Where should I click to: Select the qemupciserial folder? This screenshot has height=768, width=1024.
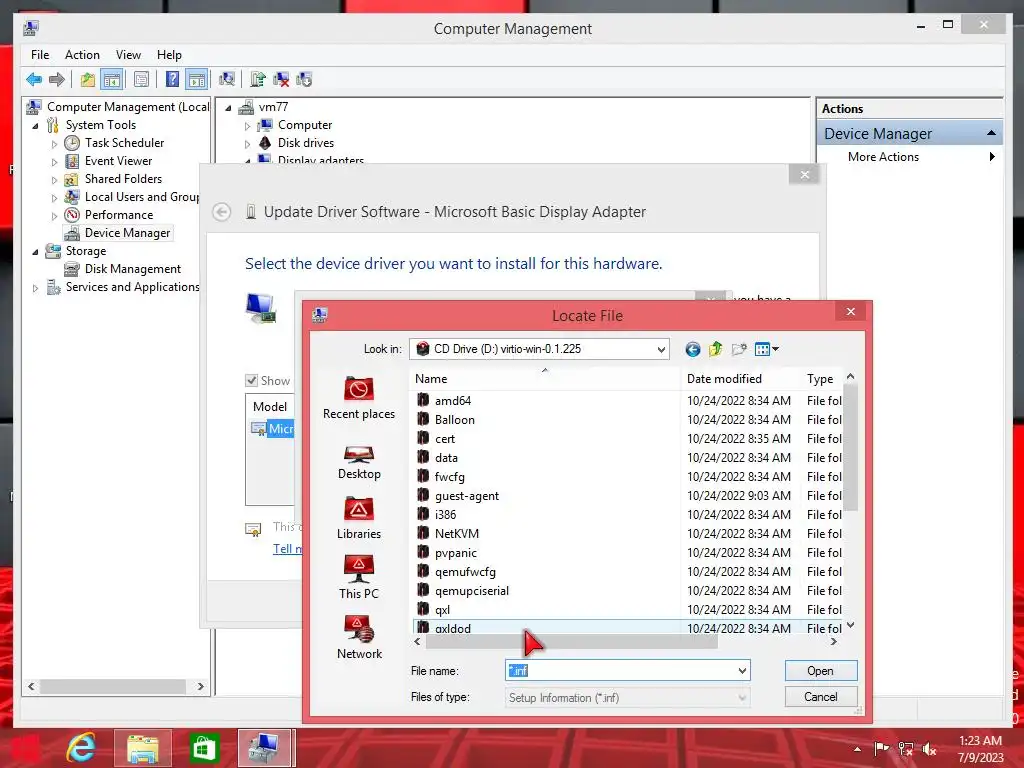(472, 590)
